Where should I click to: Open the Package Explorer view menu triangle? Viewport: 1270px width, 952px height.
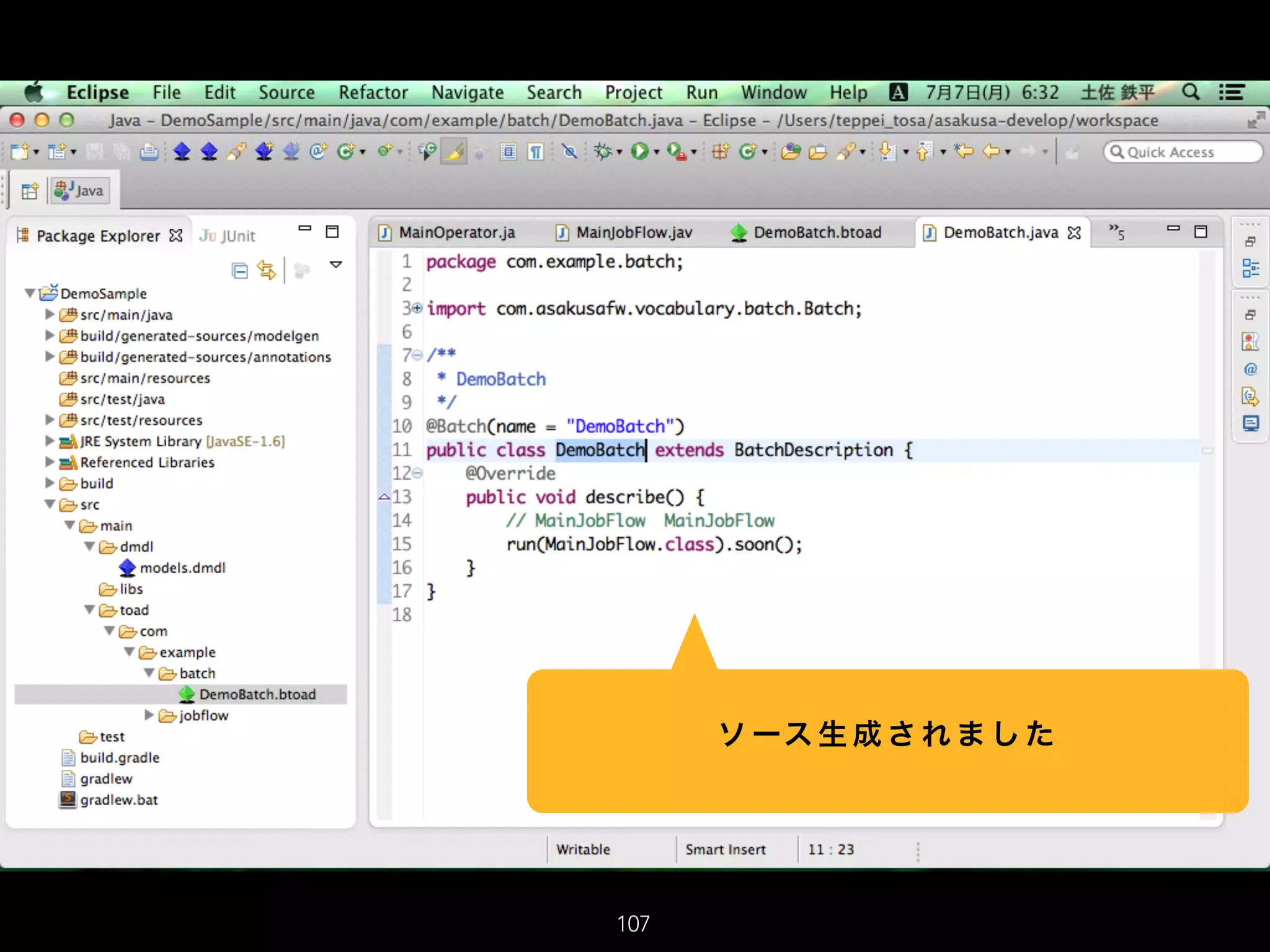point(336,265)
